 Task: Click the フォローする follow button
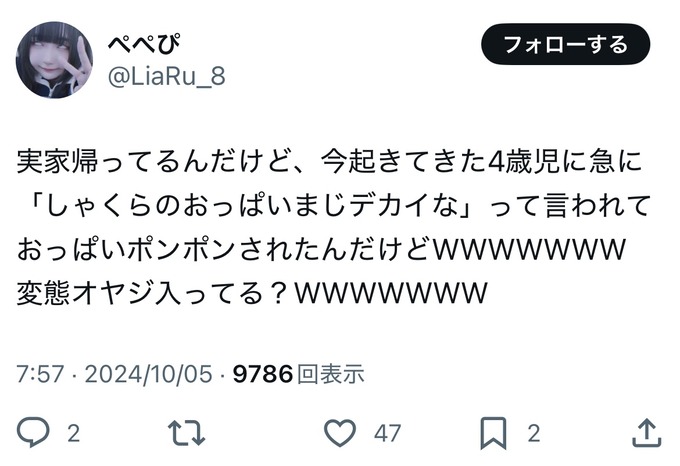[x=566, y=44]
